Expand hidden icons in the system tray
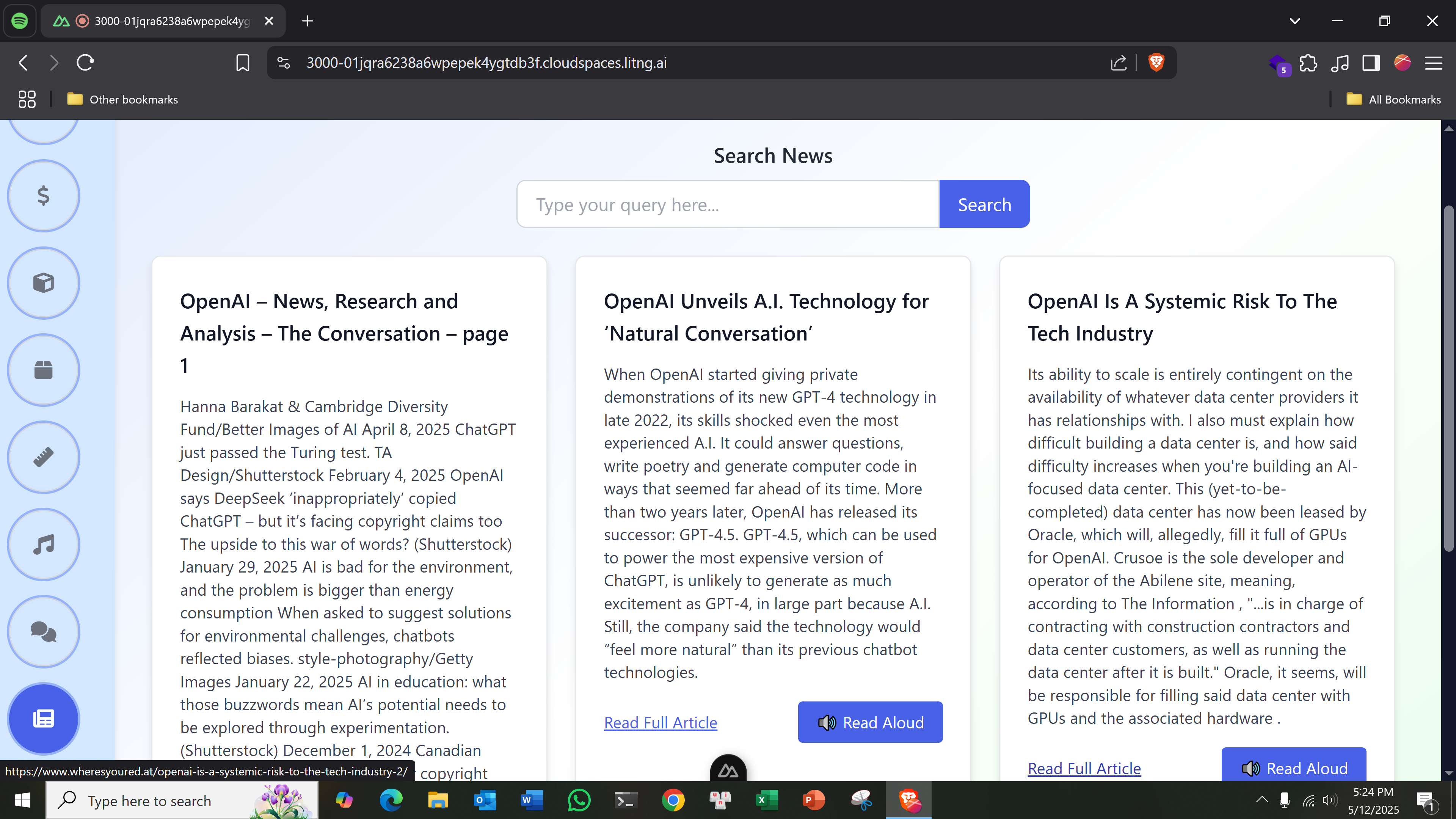The height and width of the screenshot is (819, 1456). click(x=1262, y=800)
